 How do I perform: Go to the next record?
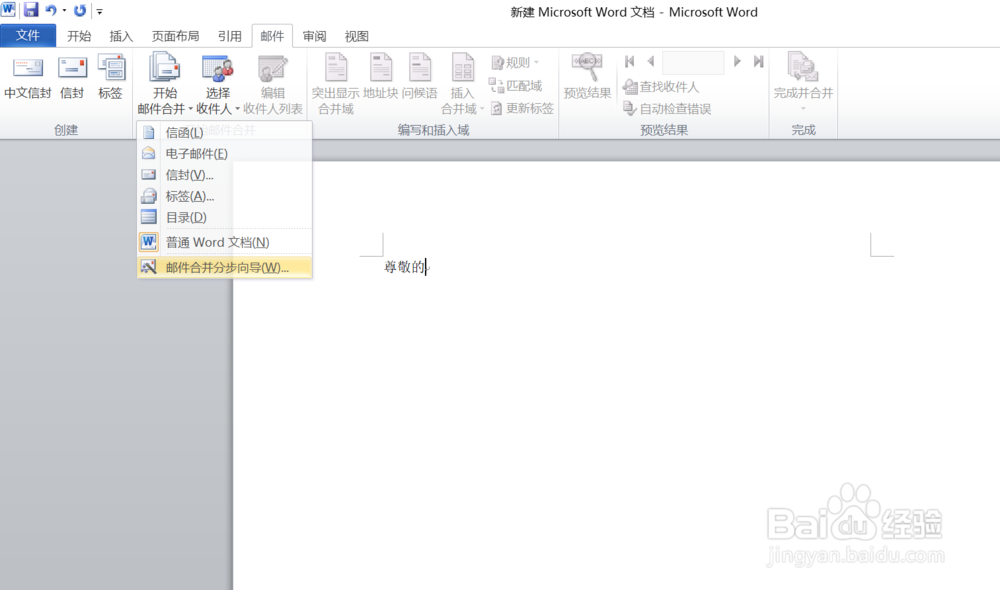click(737, 61)
